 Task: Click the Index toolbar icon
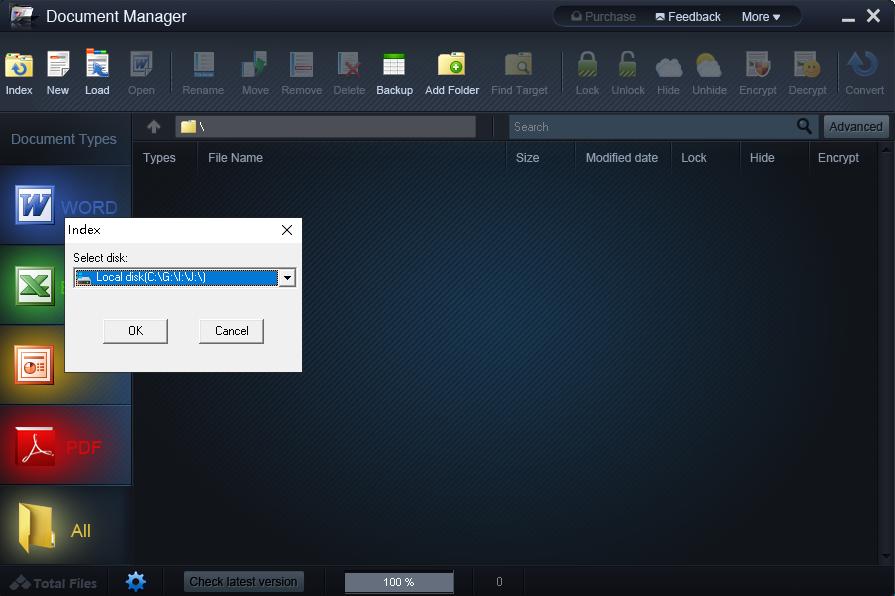pyautogui.click(x=19, y=73)
